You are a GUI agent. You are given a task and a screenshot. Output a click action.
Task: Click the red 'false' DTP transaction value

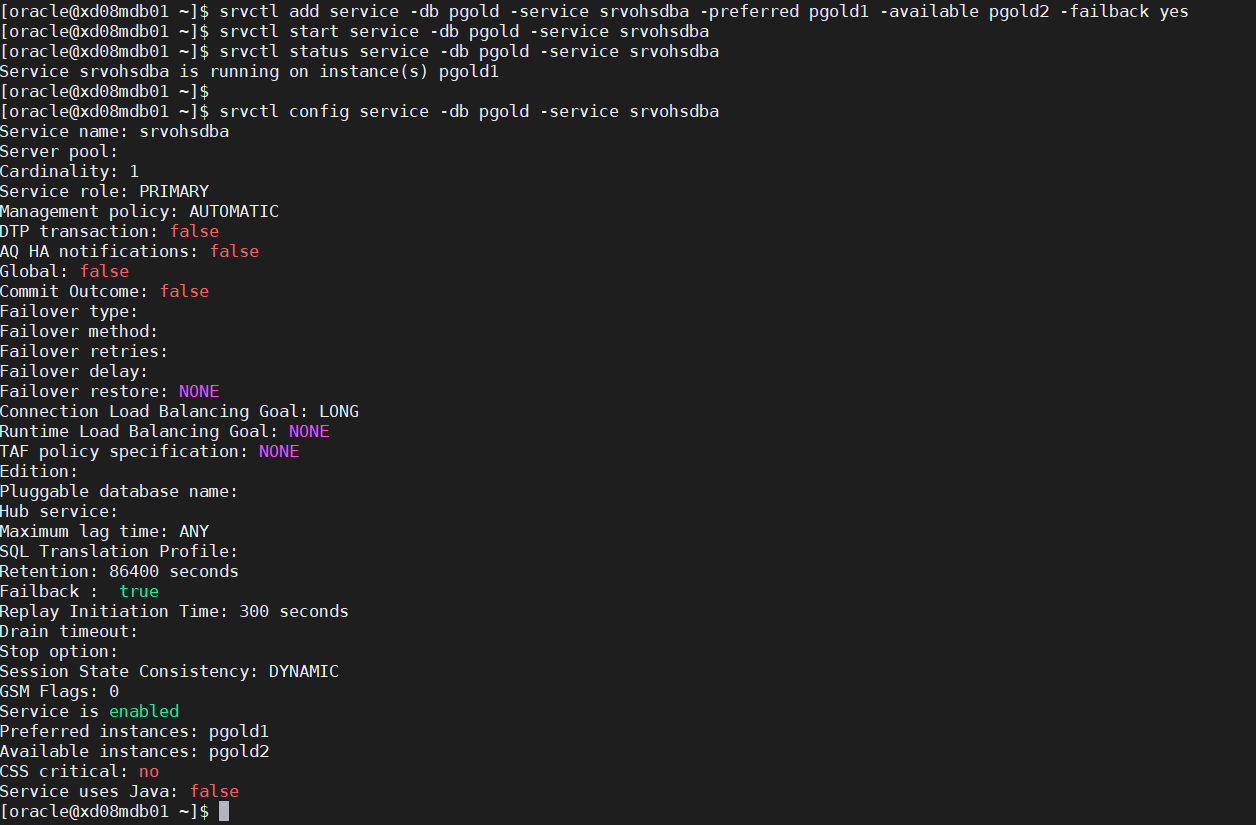pyautogui.click(x=194, y=231)
